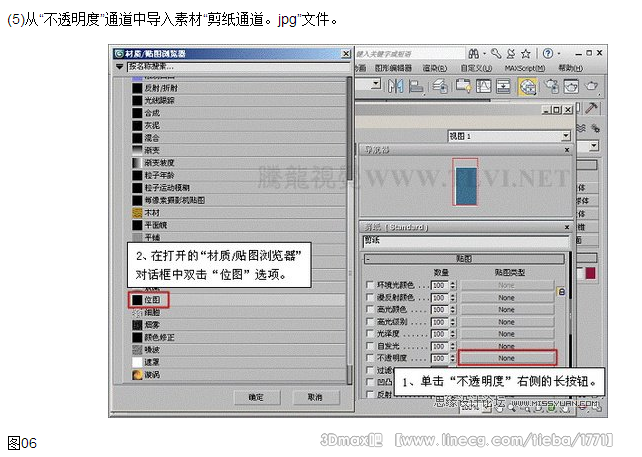This screenshot has width=642, height=457.
Task: Click the red object color swatch
Action: tap(590, 273)
